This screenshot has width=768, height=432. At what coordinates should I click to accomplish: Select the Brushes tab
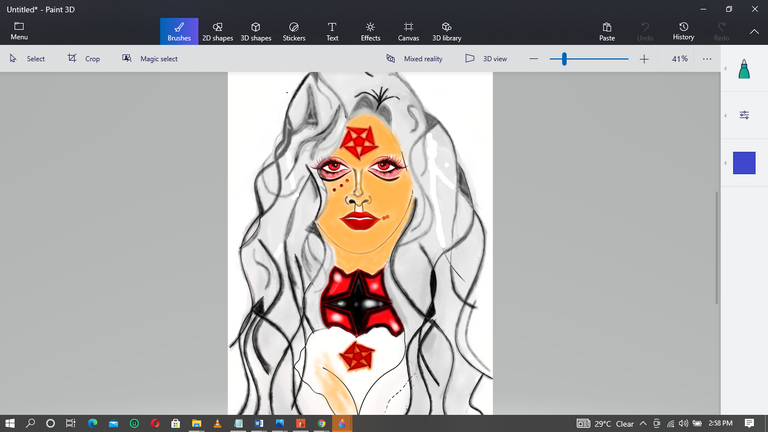click(179, 31)
